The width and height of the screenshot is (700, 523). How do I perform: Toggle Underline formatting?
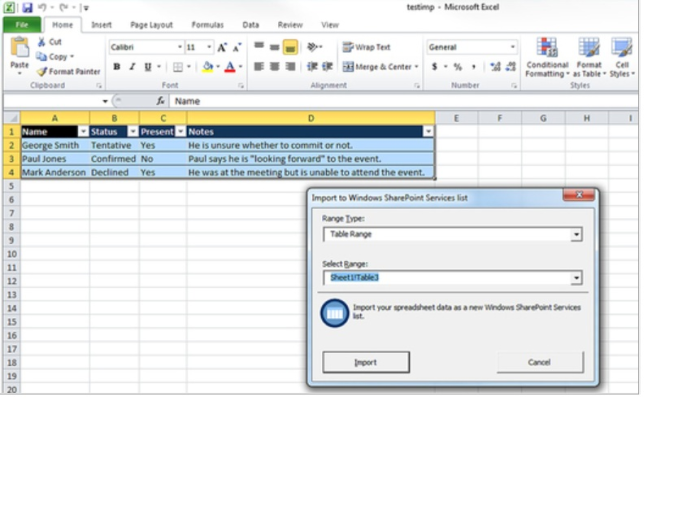click(147, 67)
